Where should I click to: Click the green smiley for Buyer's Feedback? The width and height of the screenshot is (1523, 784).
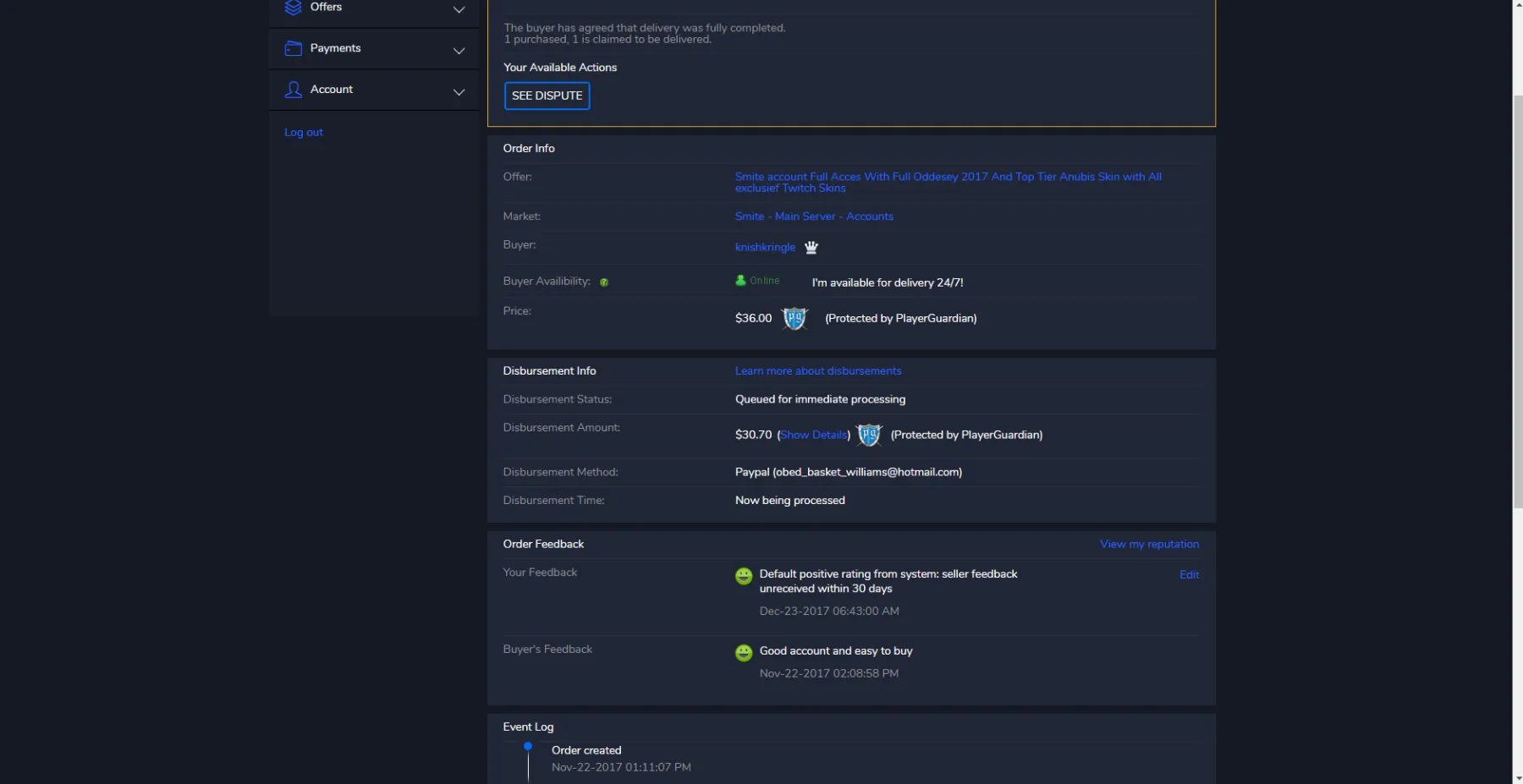(744, 653)
